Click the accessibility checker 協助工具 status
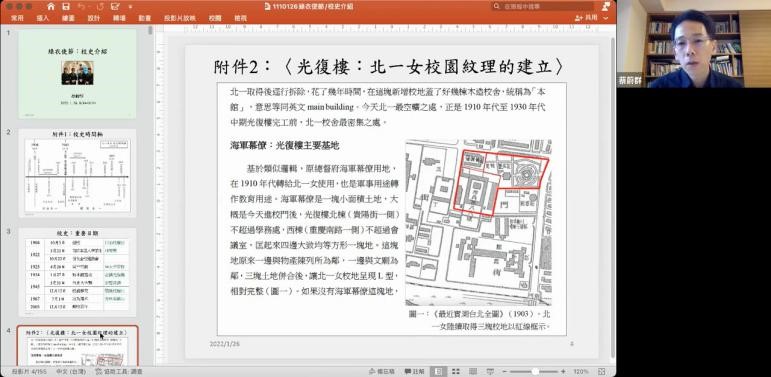 119,372
